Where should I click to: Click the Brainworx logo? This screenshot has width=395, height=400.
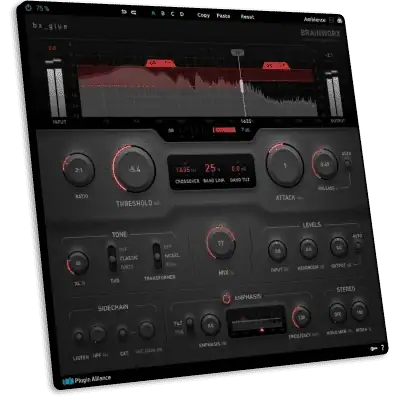(320, 33)
